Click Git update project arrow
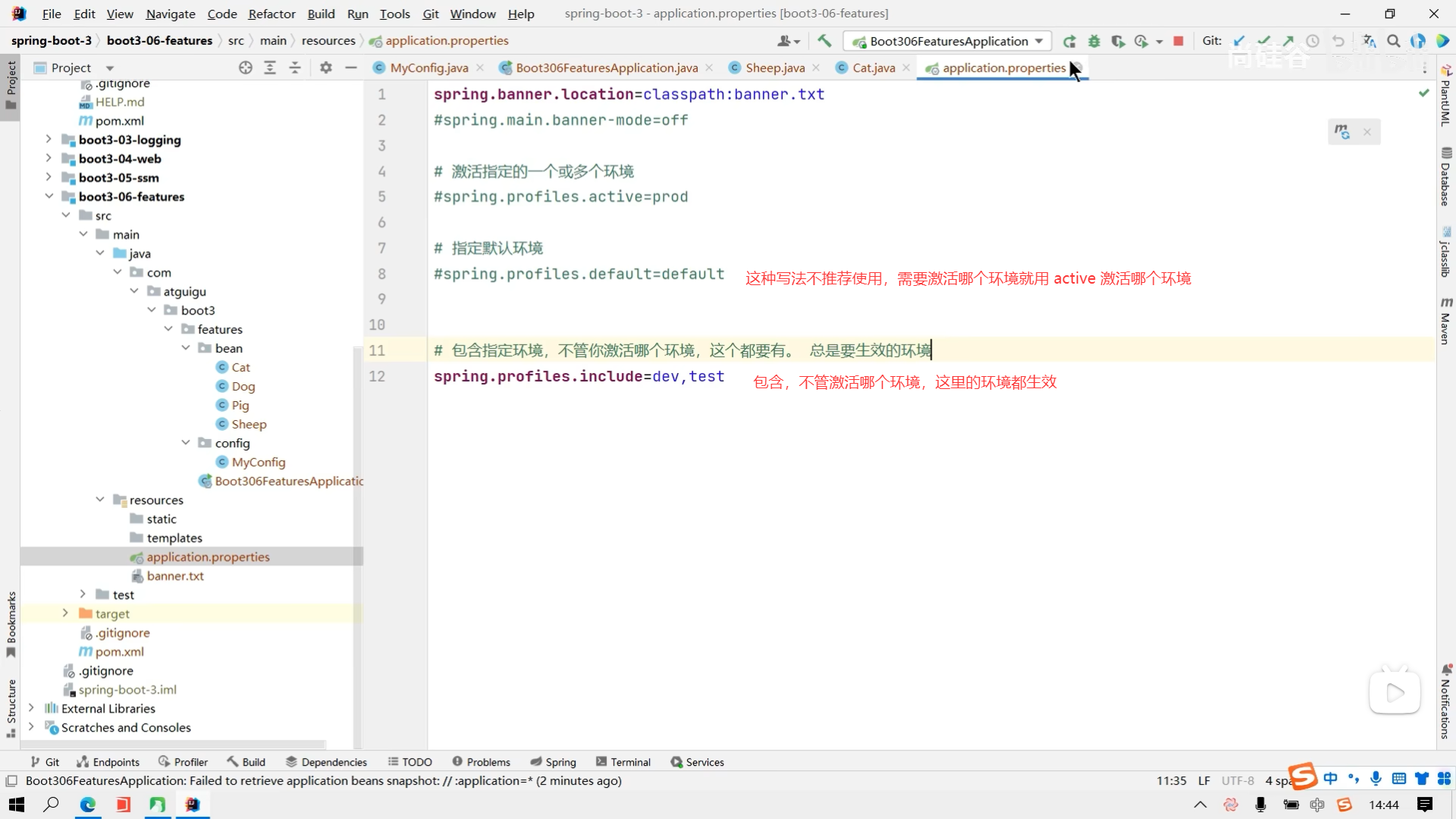The image size is (1456, 819). click(x=1239, y=41)
